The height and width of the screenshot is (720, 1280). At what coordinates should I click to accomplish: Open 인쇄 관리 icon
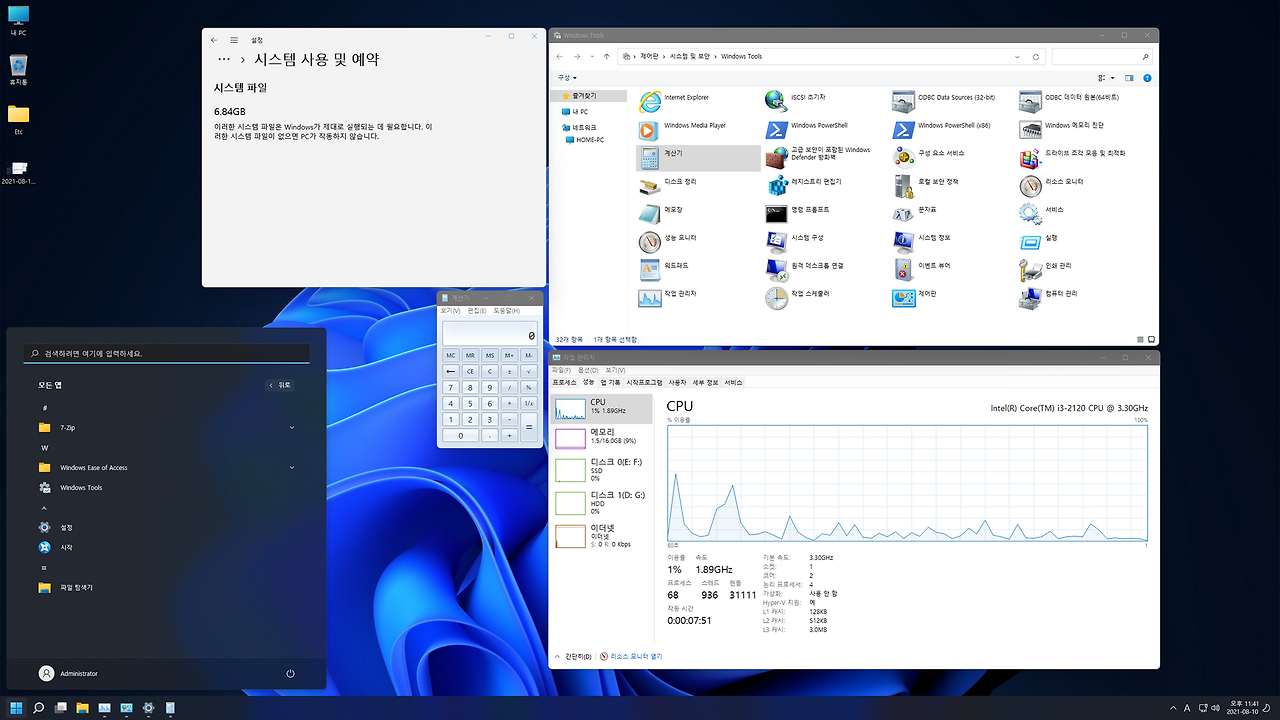coord(1030,269)
